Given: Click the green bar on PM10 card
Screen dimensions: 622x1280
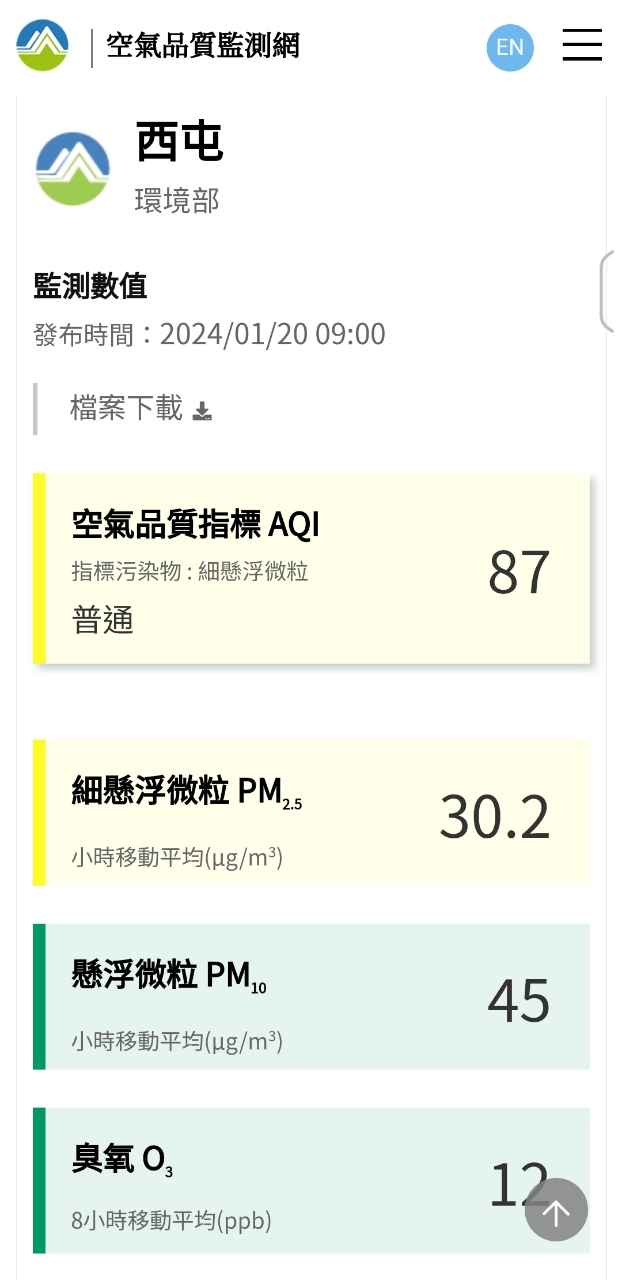Looking at the screenshot, I should (x=39, y=997).
